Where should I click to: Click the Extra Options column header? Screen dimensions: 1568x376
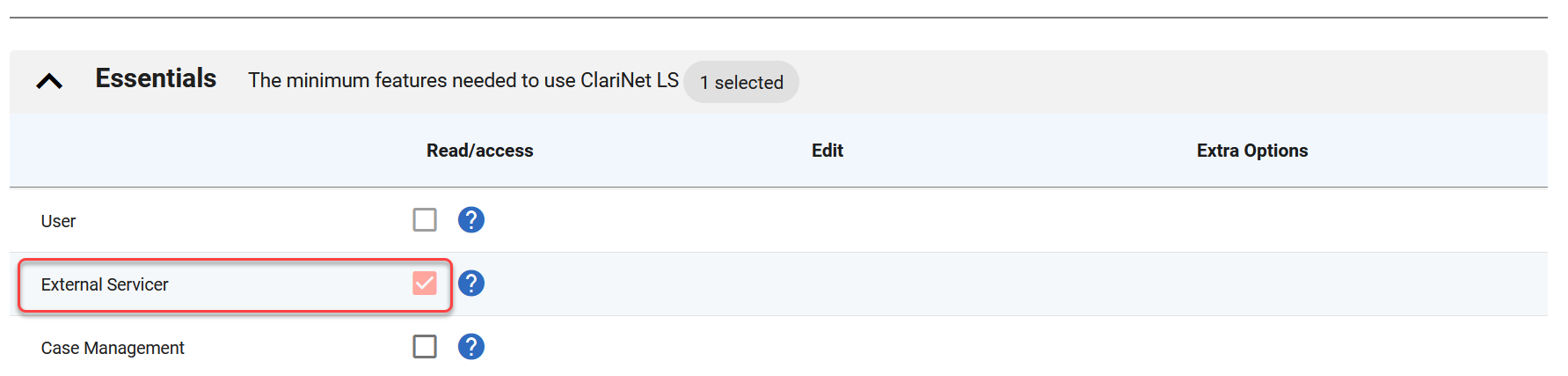[x=1251, y=151]
